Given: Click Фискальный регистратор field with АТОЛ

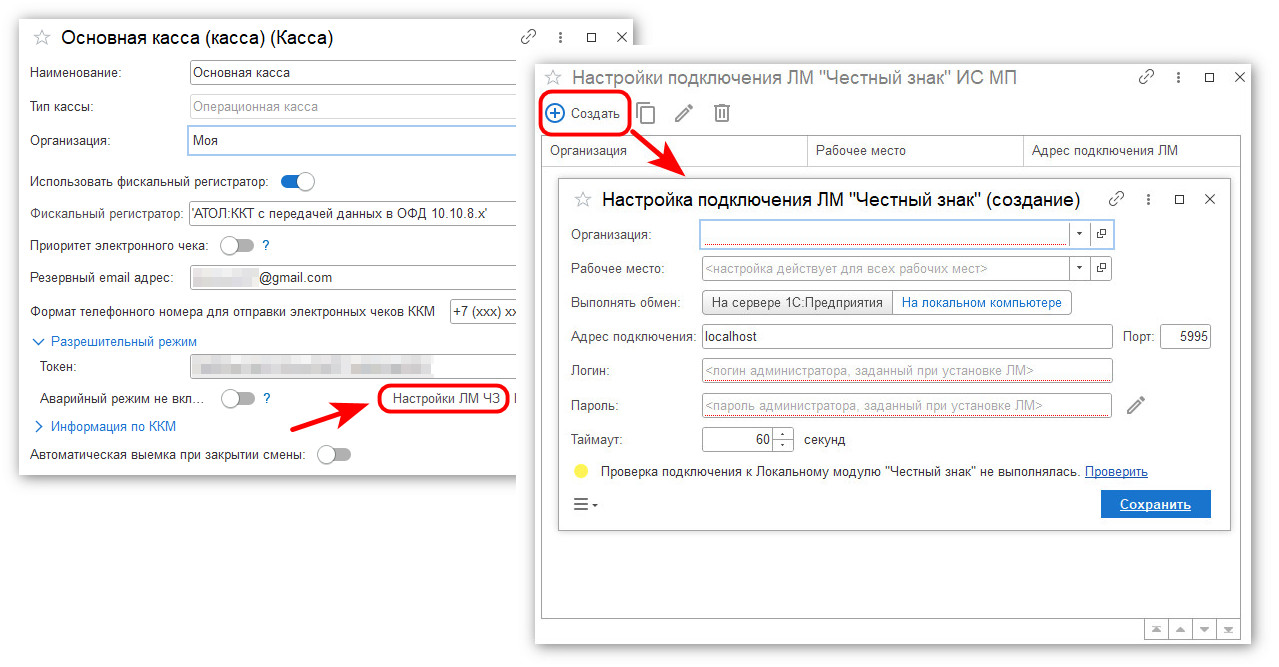Looking at the screenshot, I should (353, 213).
